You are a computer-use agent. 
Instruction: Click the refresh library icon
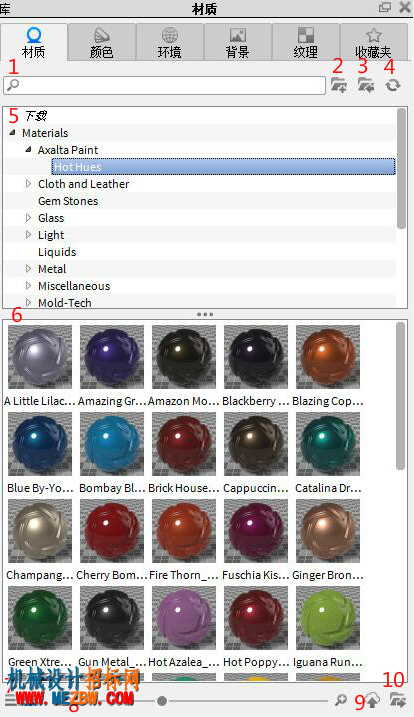coord(392,85)
